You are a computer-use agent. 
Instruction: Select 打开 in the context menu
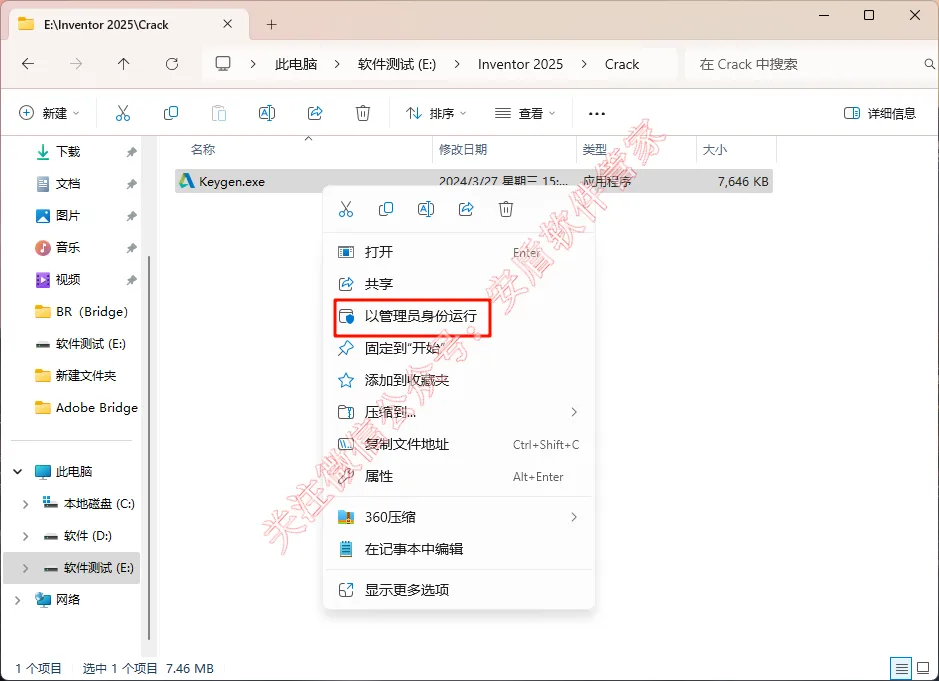(459, 252)
